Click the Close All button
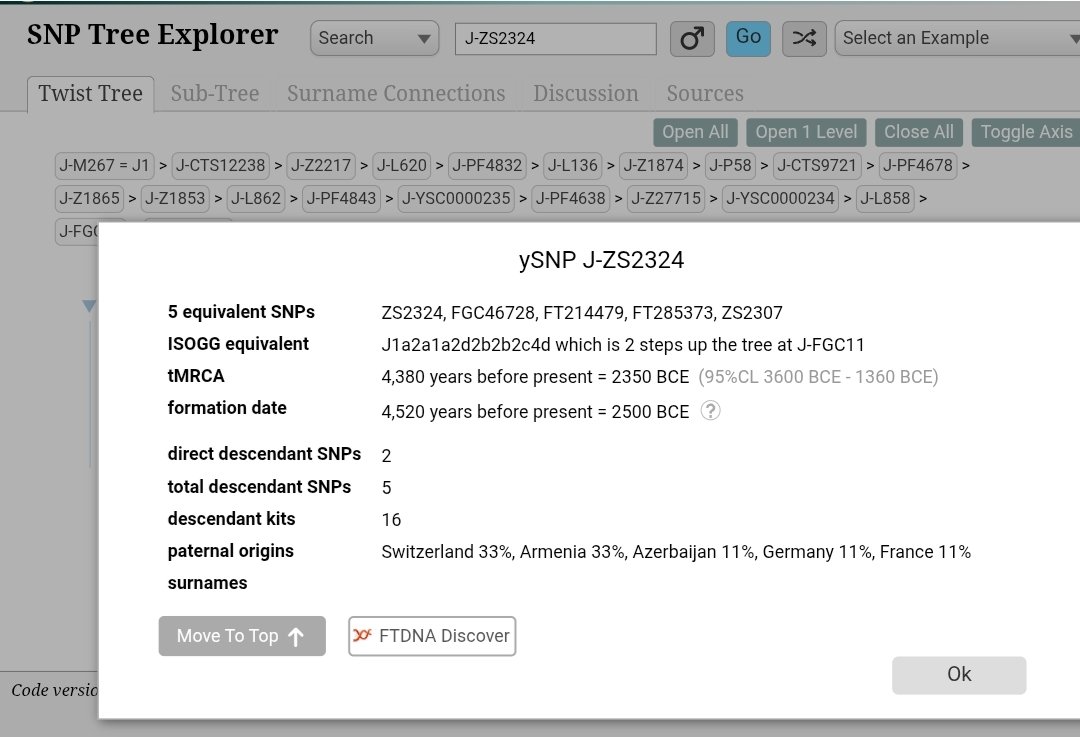This screenshot has width=1080, height=737. [919, 132]
